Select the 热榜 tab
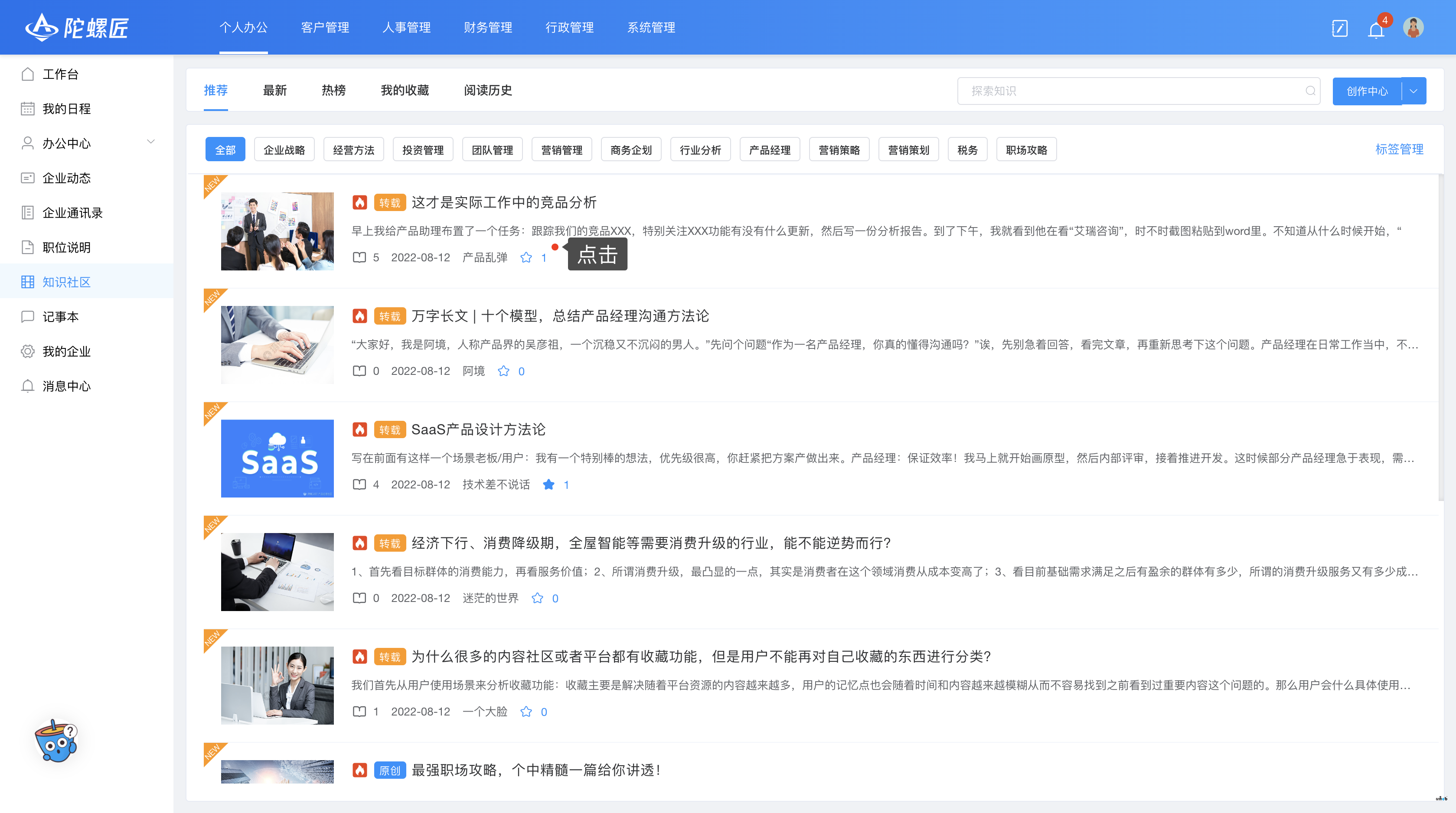1456x813 pixels. tap(333, 91)
